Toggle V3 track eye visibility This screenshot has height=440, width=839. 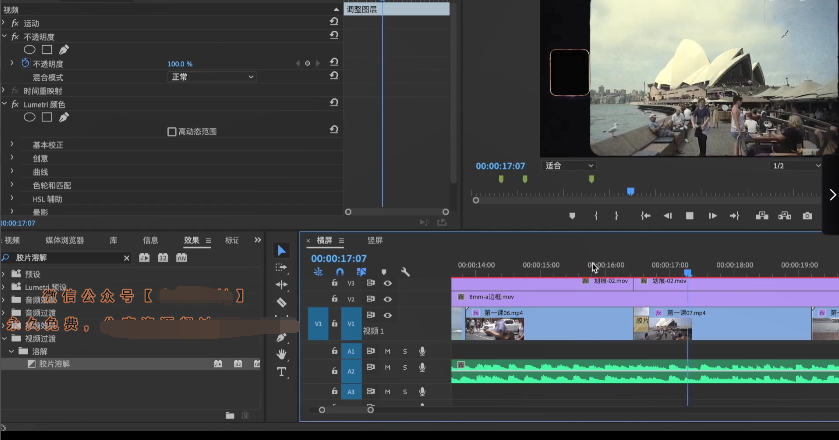pyautogui.click(x=387, y=283)
